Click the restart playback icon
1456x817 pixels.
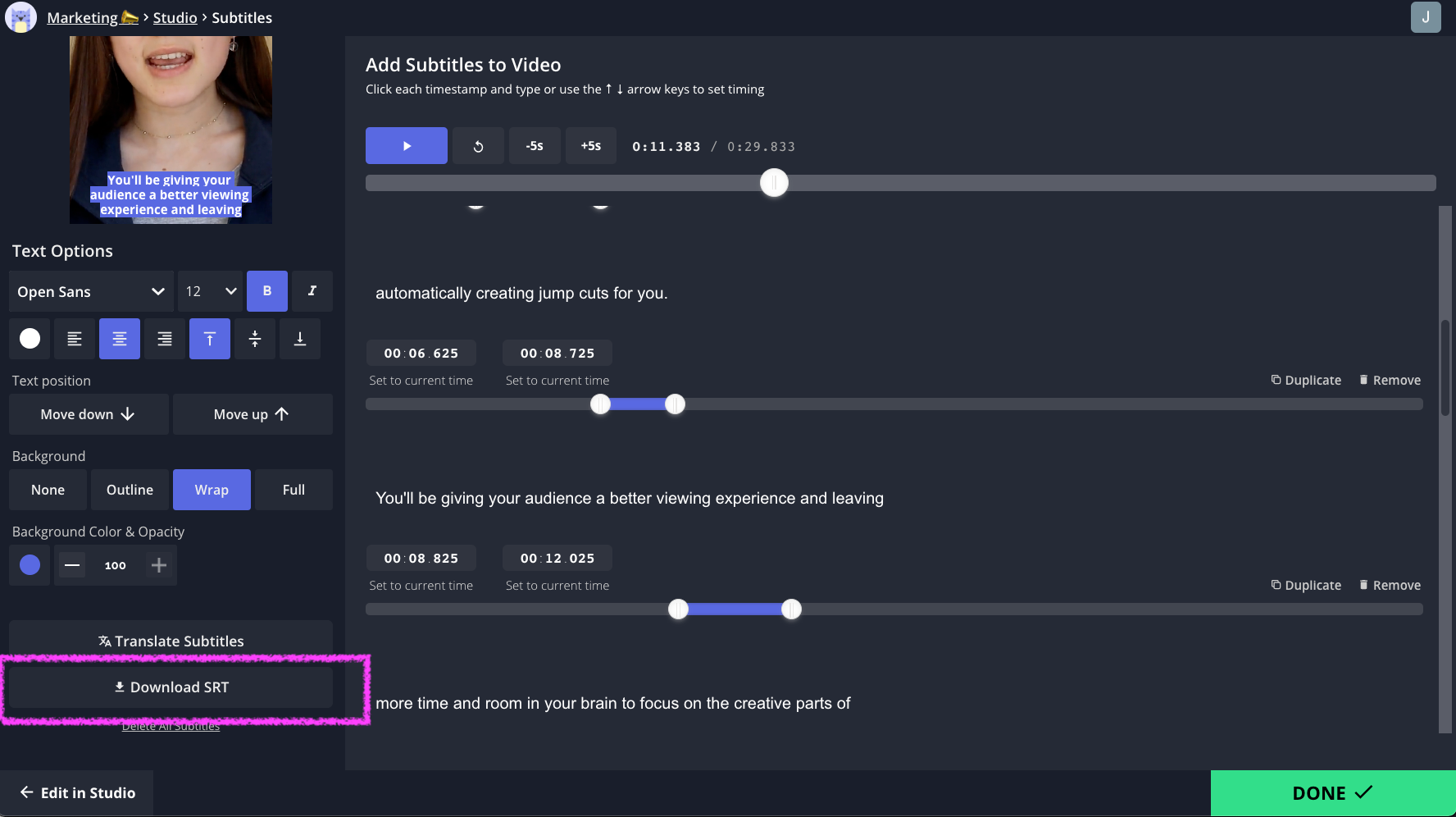(x=478, y=146)
